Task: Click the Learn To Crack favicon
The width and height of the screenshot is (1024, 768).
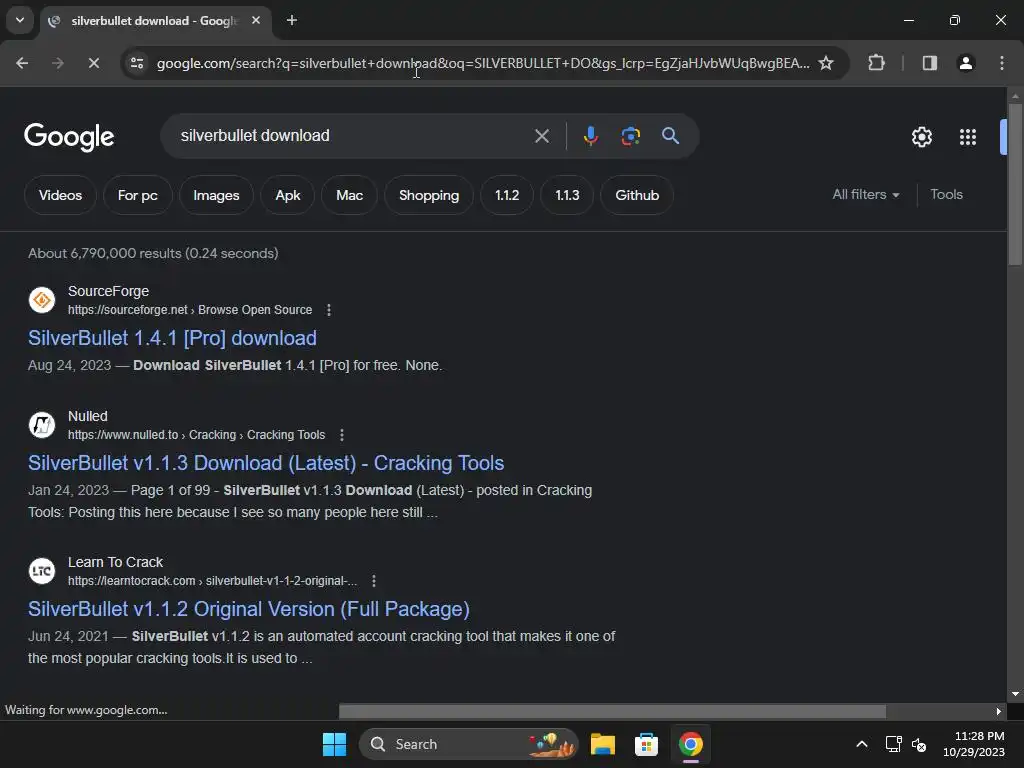Action: point(42,571)
